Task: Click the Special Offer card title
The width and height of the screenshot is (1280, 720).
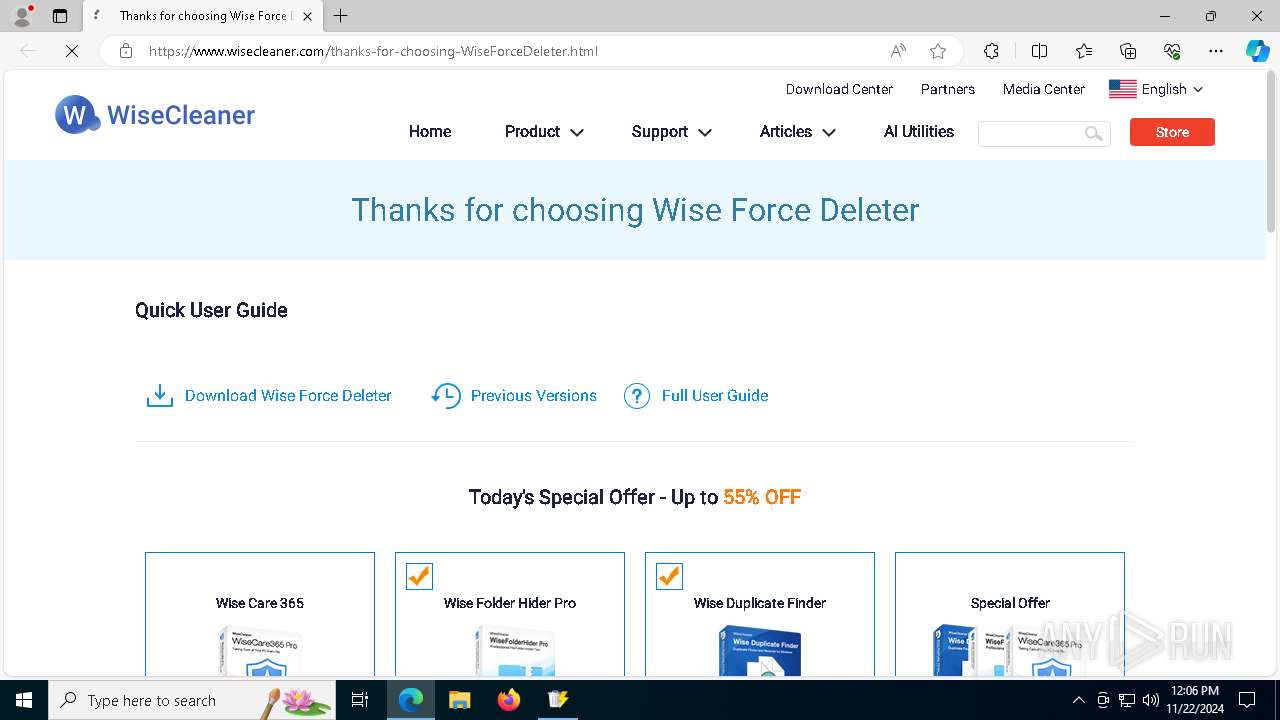Action: point(1010,603)
